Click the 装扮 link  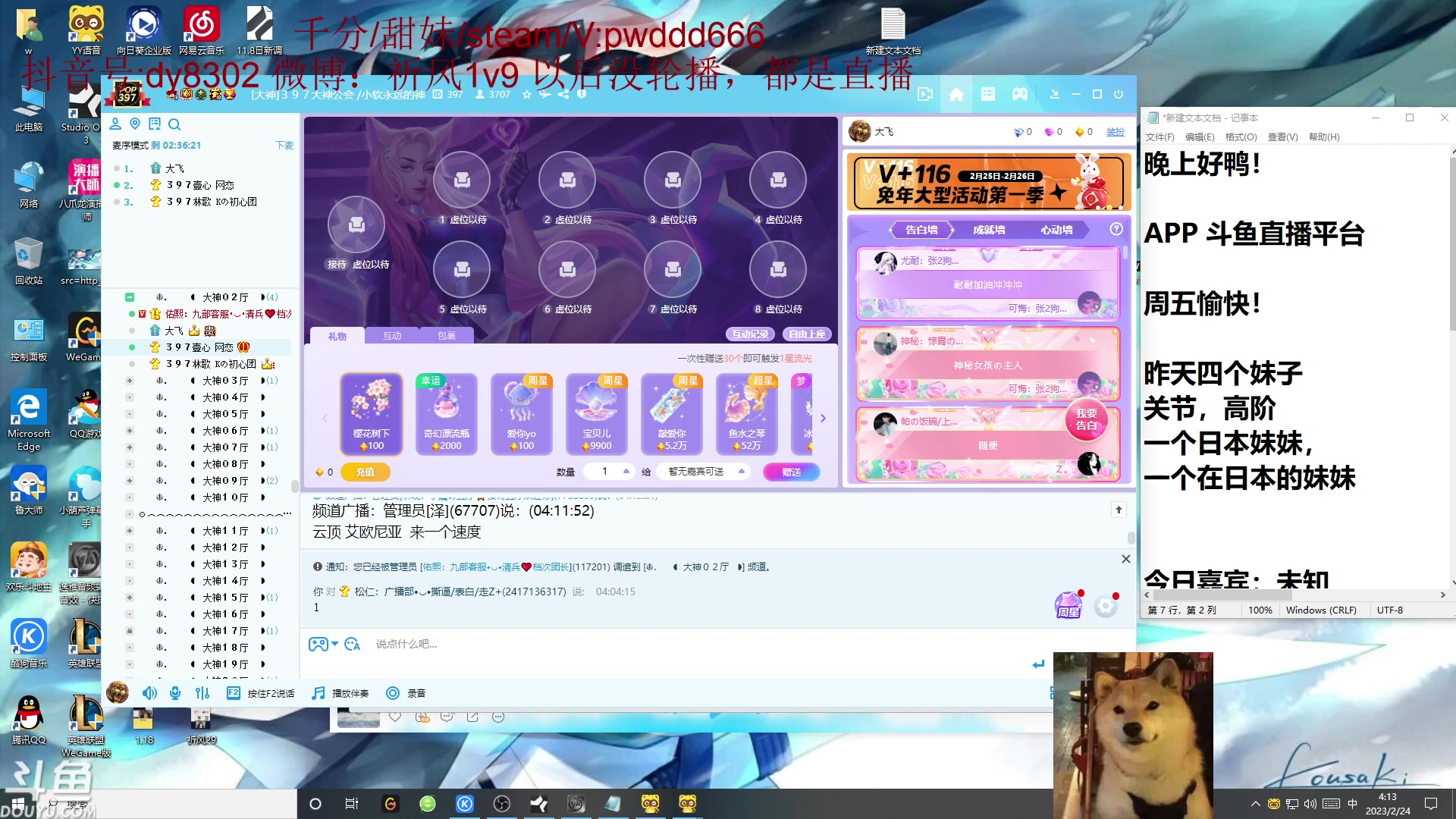[1116, 132]
